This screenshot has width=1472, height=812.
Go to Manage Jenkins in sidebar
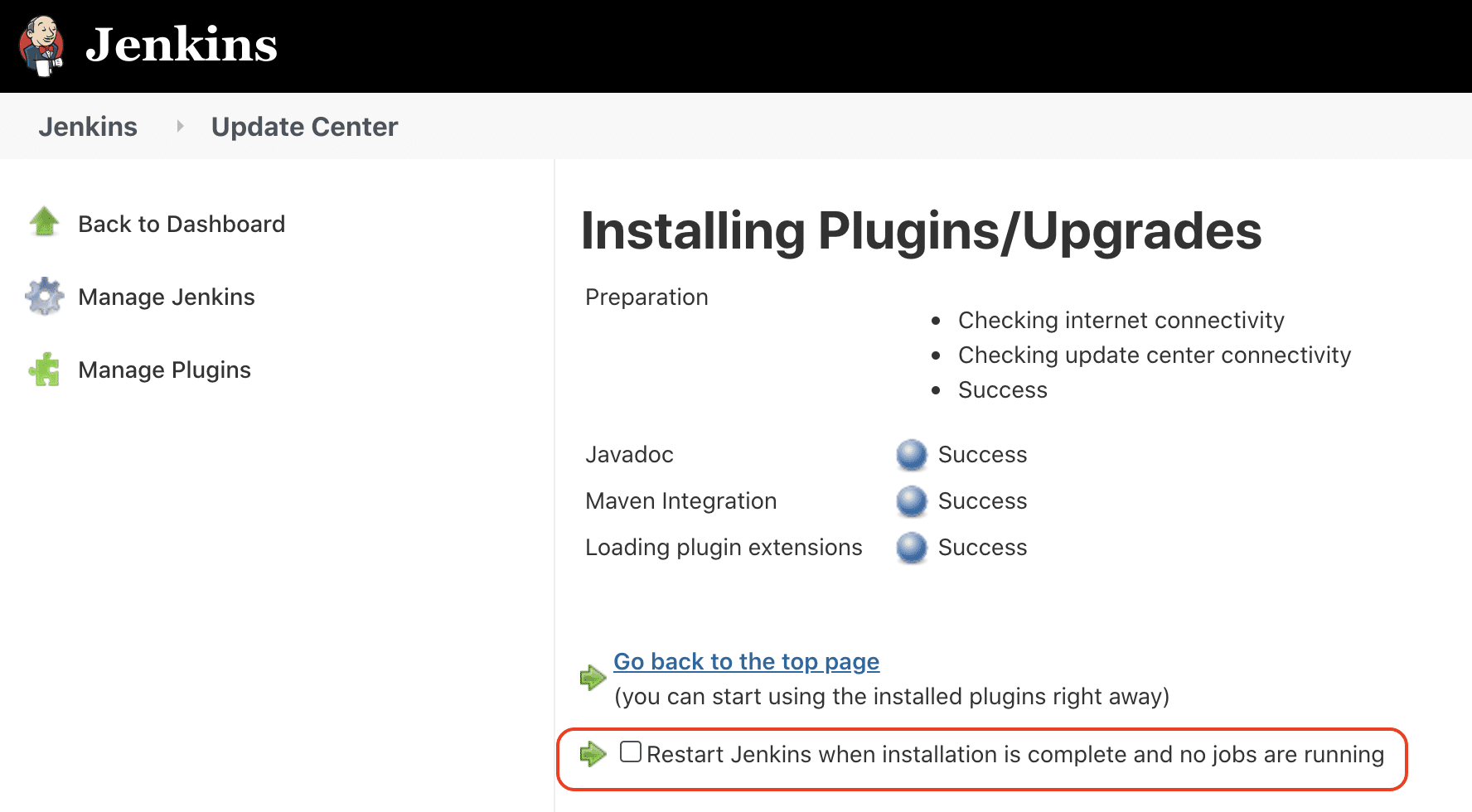coord(167,297)
